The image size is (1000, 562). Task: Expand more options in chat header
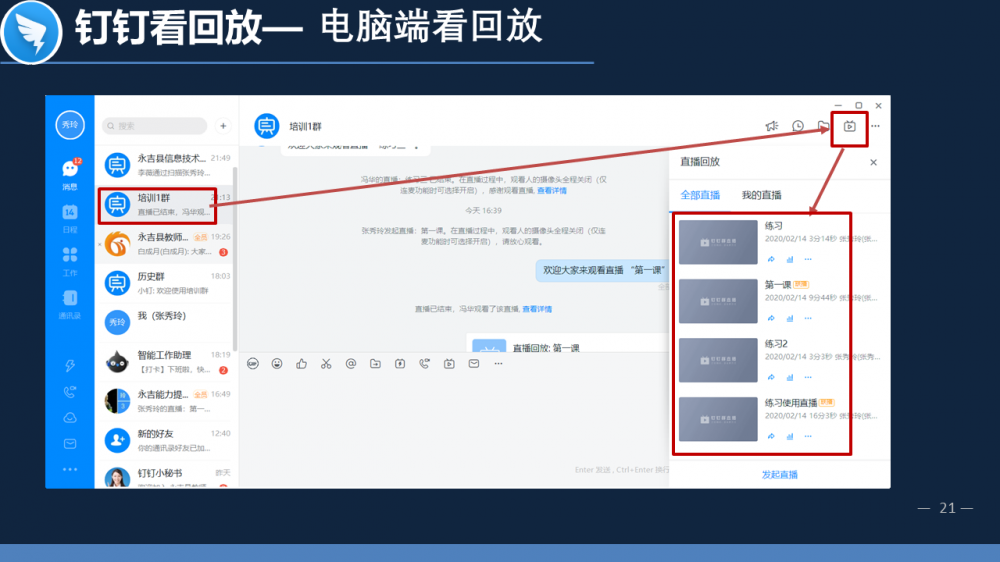point(875,126)
